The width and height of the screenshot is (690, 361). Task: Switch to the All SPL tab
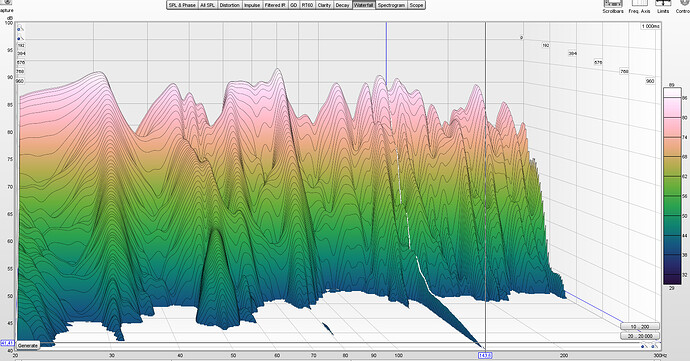(x=208, y=5)
